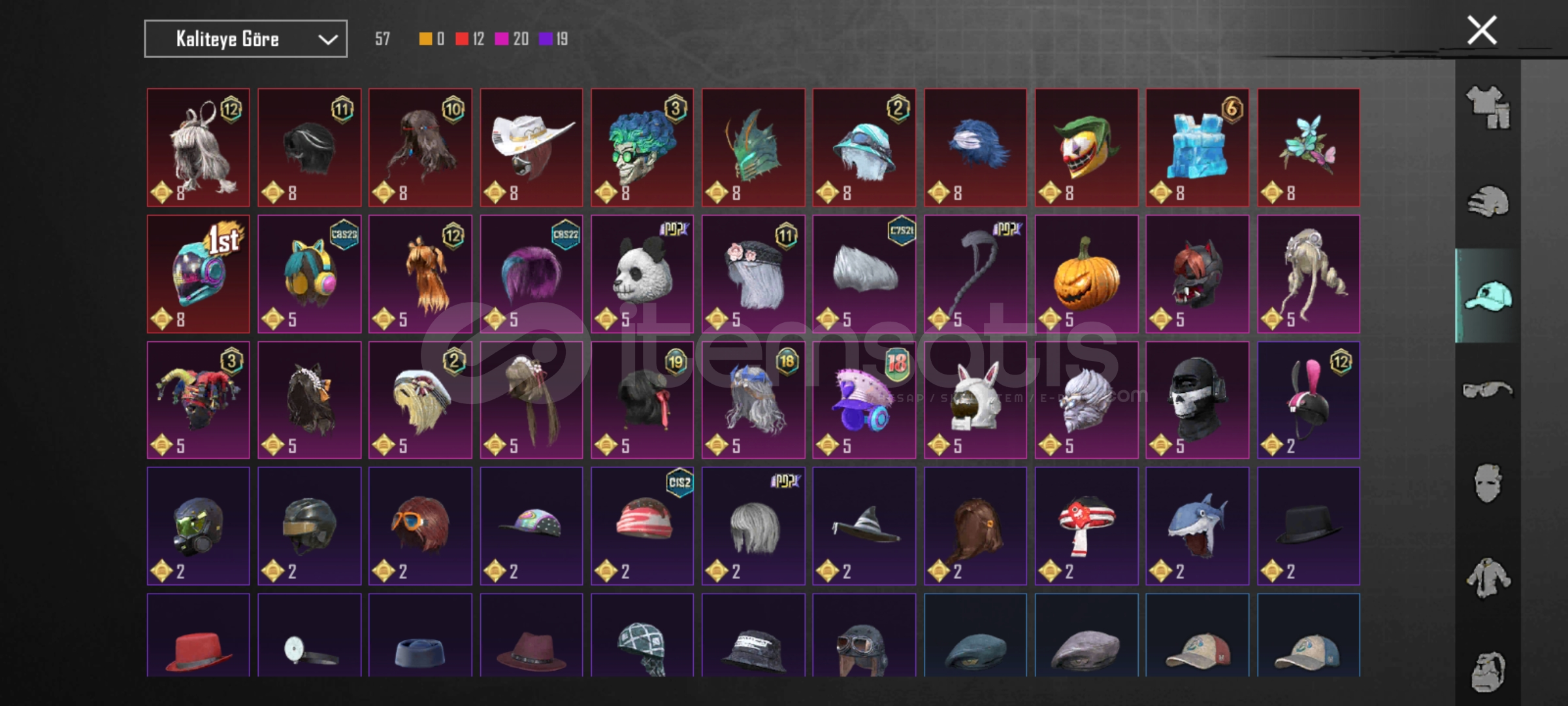Open the outfits category in sidebar

1488,108
